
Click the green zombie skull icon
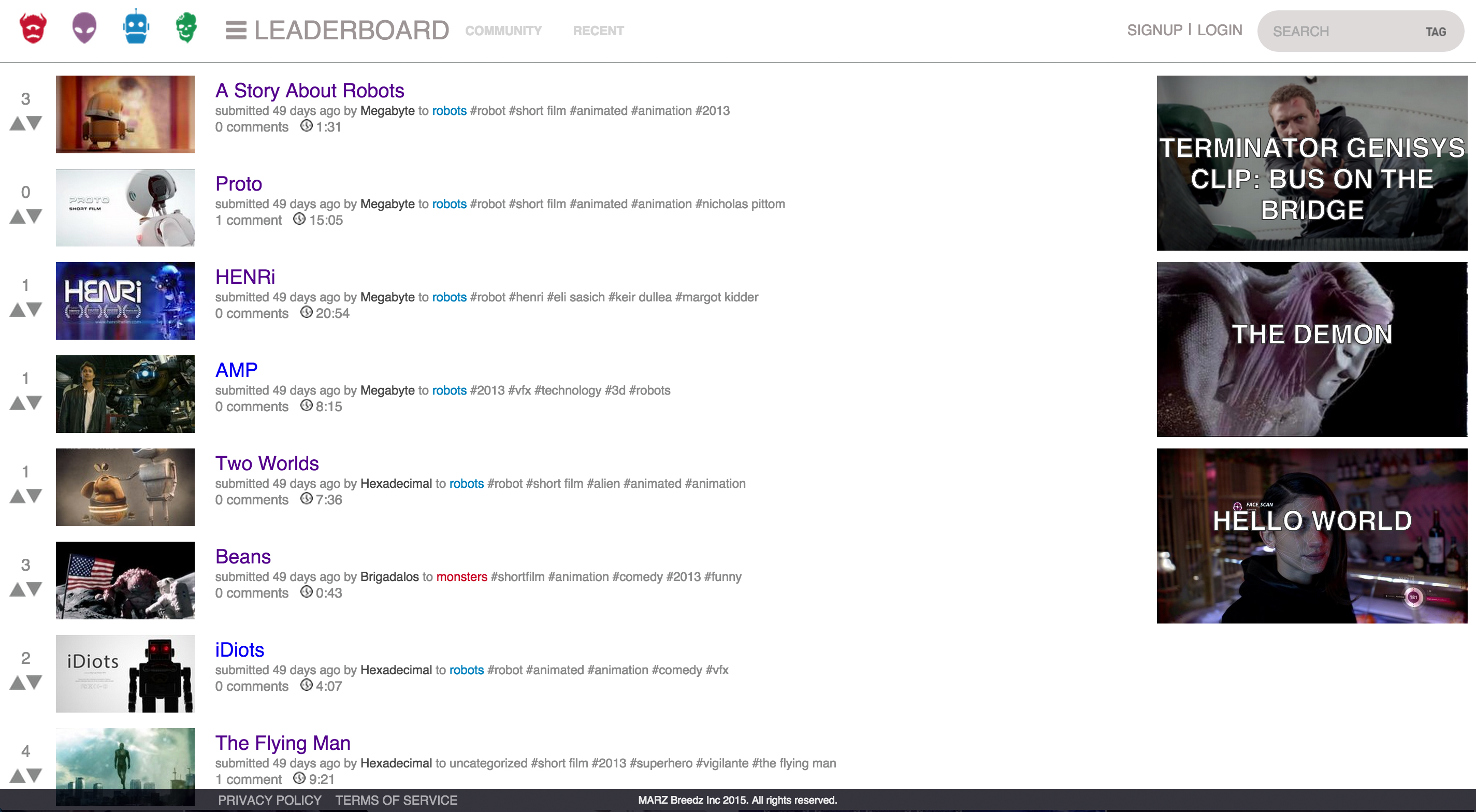point(186,28)
